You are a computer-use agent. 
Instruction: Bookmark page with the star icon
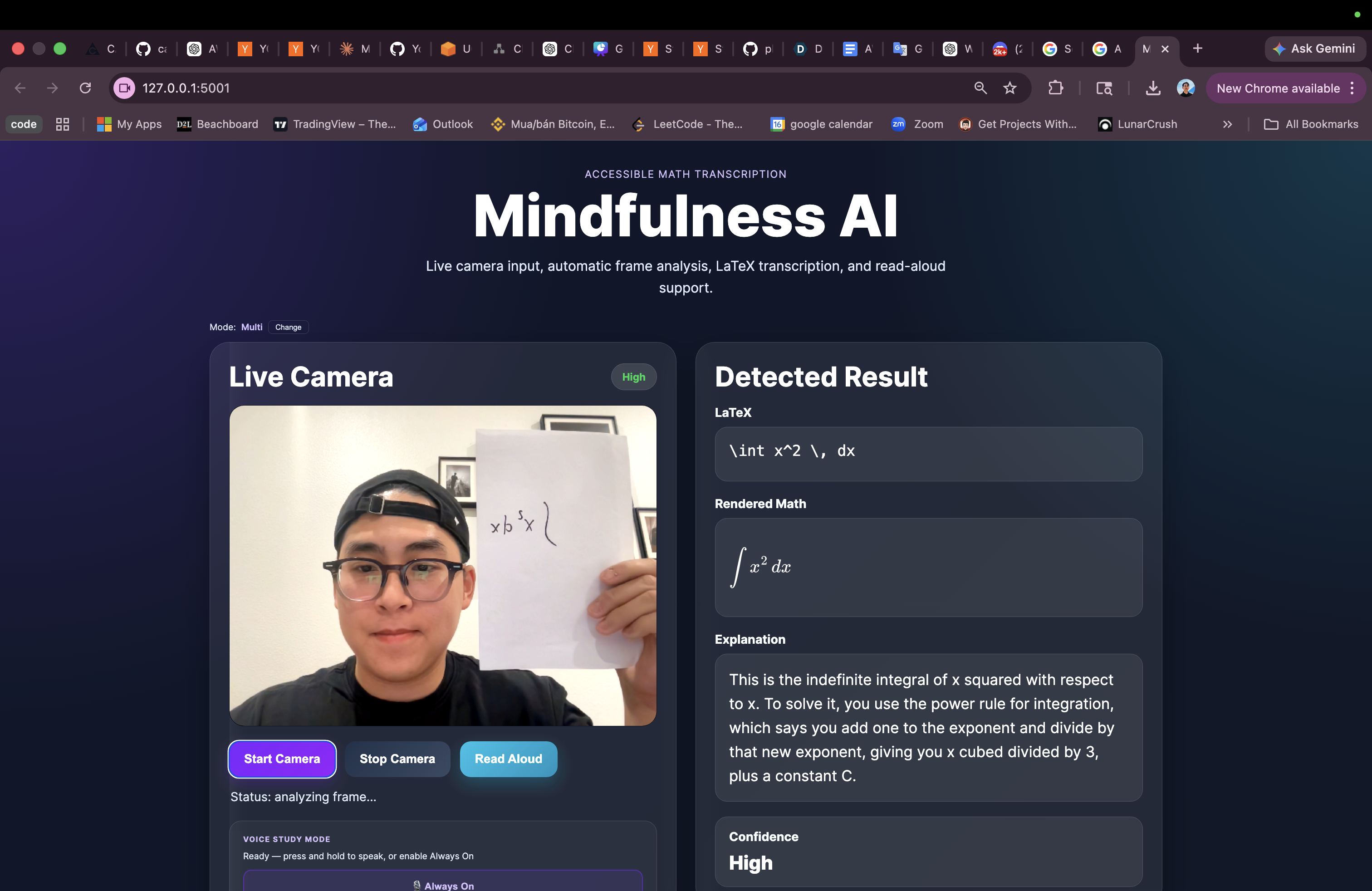(1009, 88)
